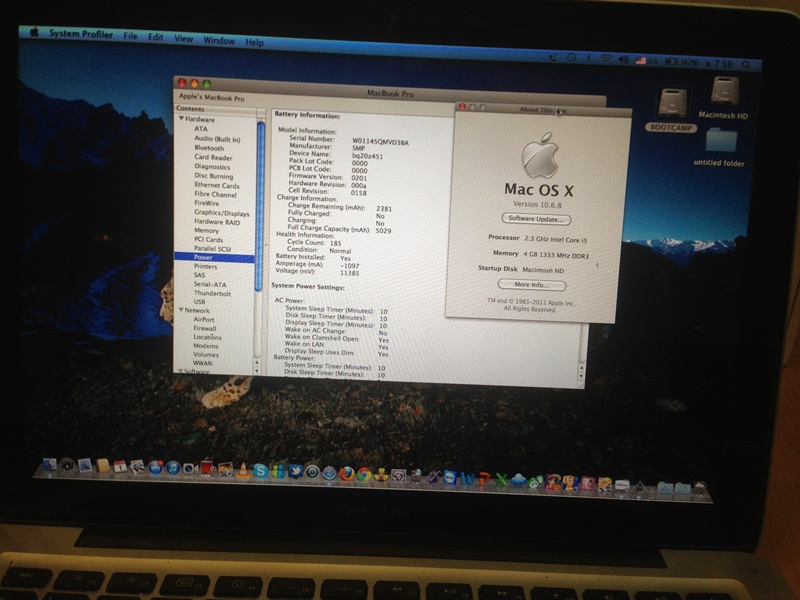Open the Time Machine menu bar icon
800x600 pixels.
click(569, 59)
